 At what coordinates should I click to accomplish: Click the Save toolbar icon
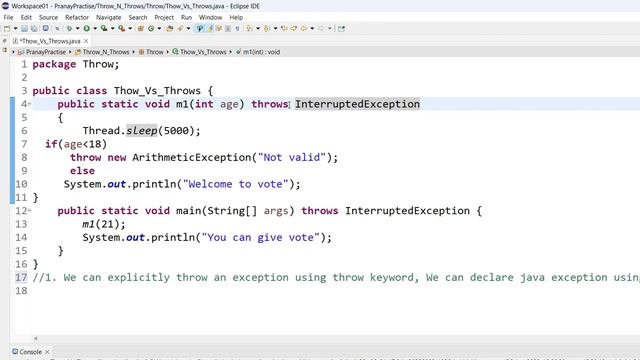coord(24,29)
